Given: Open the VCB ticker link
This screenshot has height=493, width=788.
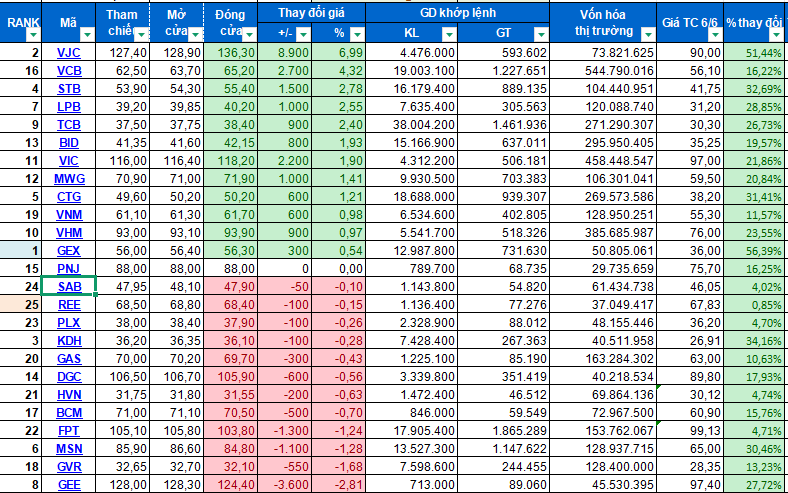Looking at the screenshot, I should click(69, 71).
